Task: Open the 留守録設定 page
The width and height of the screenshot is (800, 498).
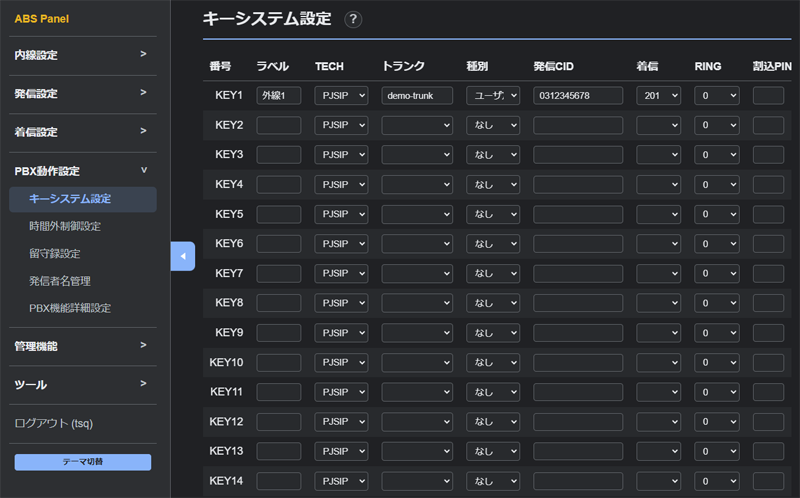Action: click(55, 253)
